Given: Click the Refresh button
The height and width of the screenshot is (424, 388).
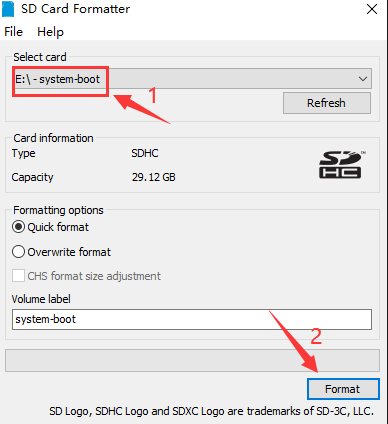Looking at the screenshot, I should pos(327,103).
